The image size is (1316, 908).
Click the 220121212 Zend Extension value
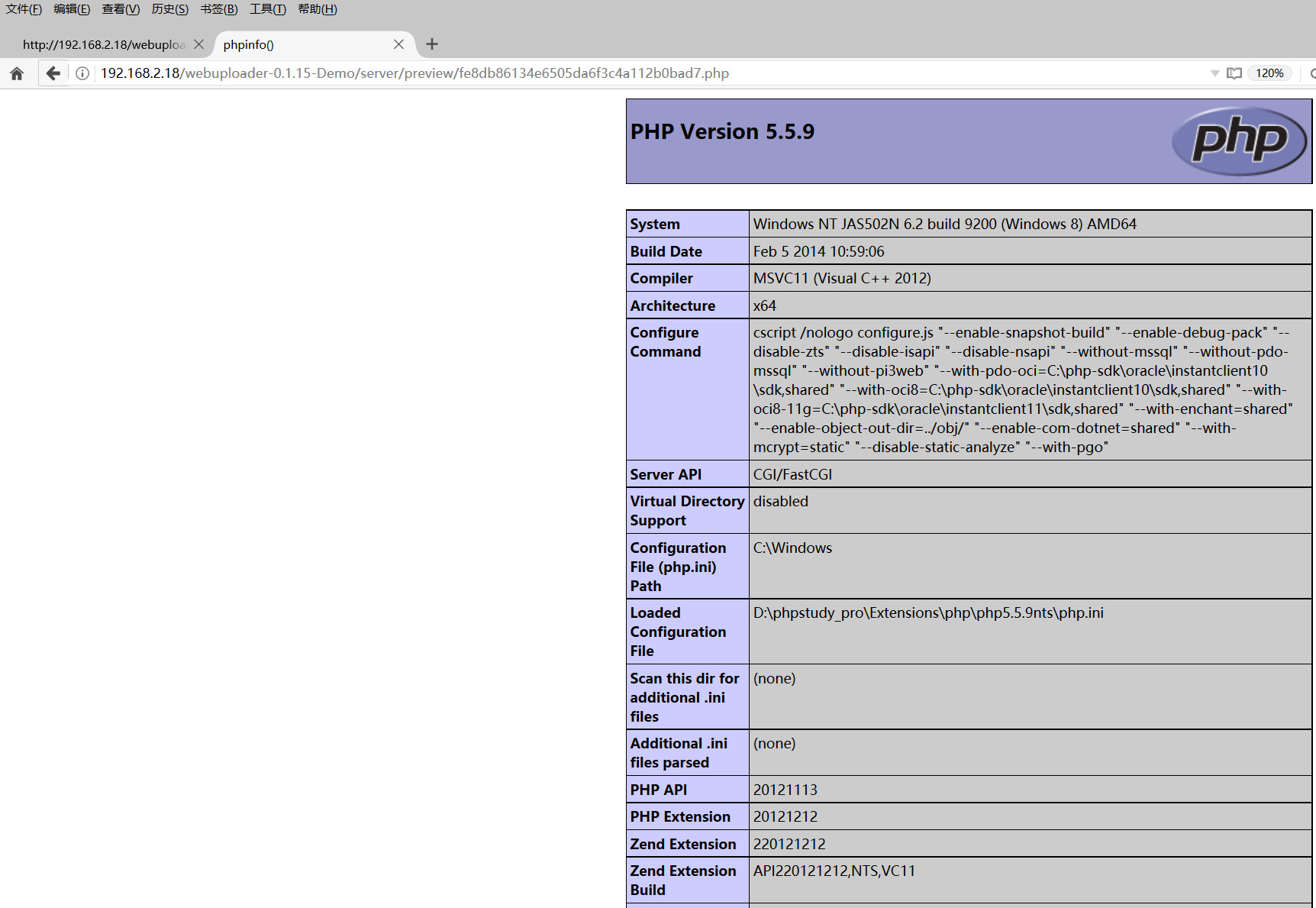pos(790,844)
